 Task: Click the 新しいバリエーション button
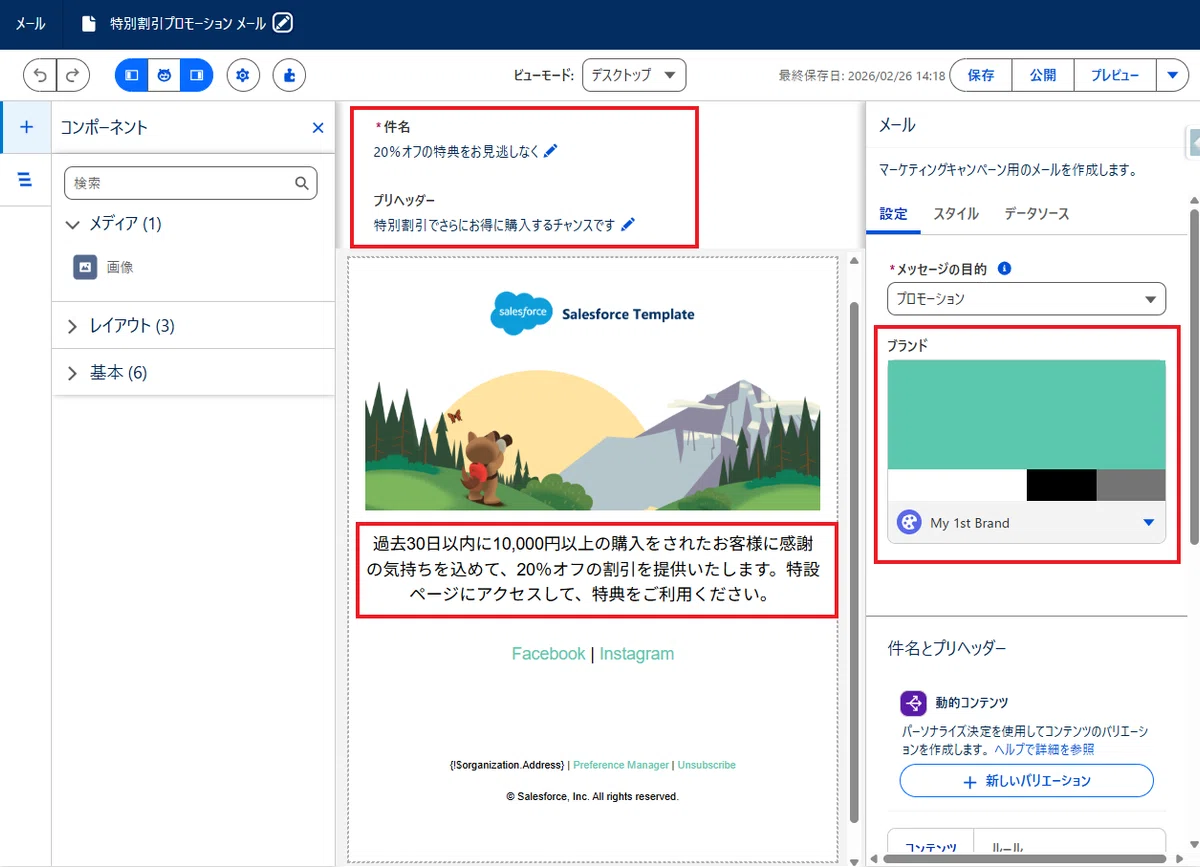tap(1026, 781)
